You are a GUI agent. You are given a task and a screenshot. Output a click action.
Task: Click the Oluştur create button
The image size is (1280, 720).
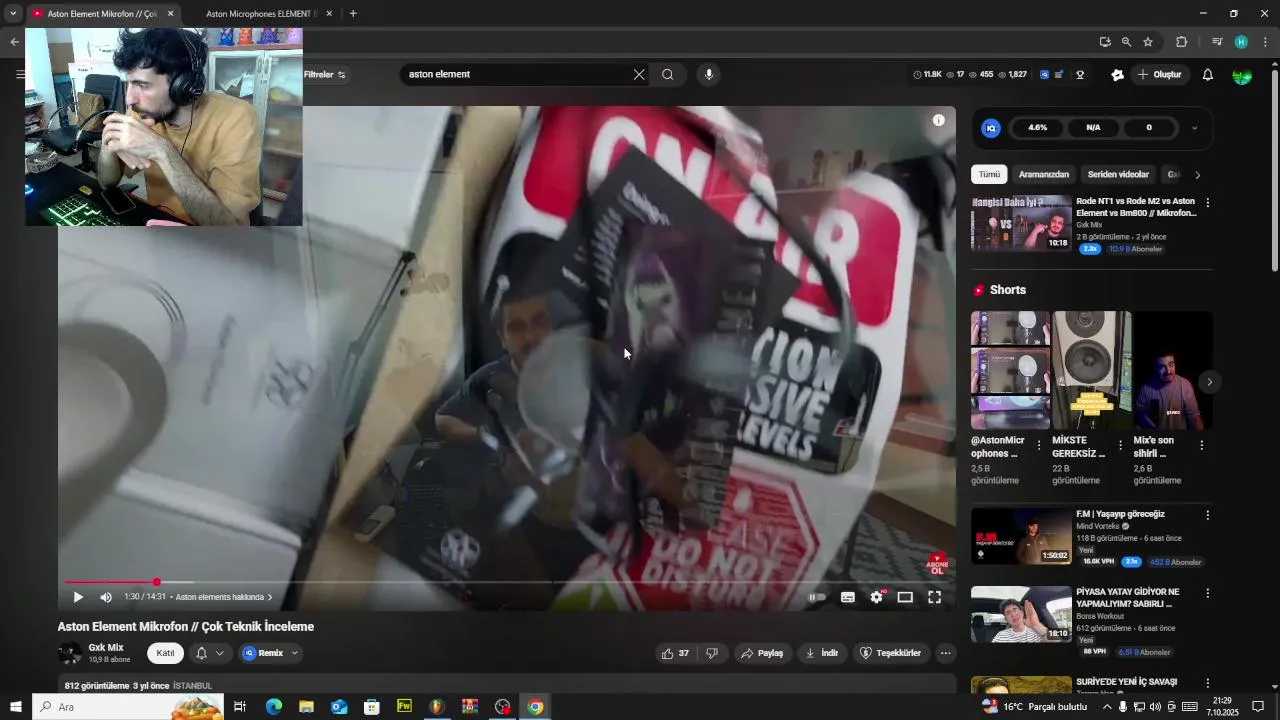click(x=1159, y=74)
